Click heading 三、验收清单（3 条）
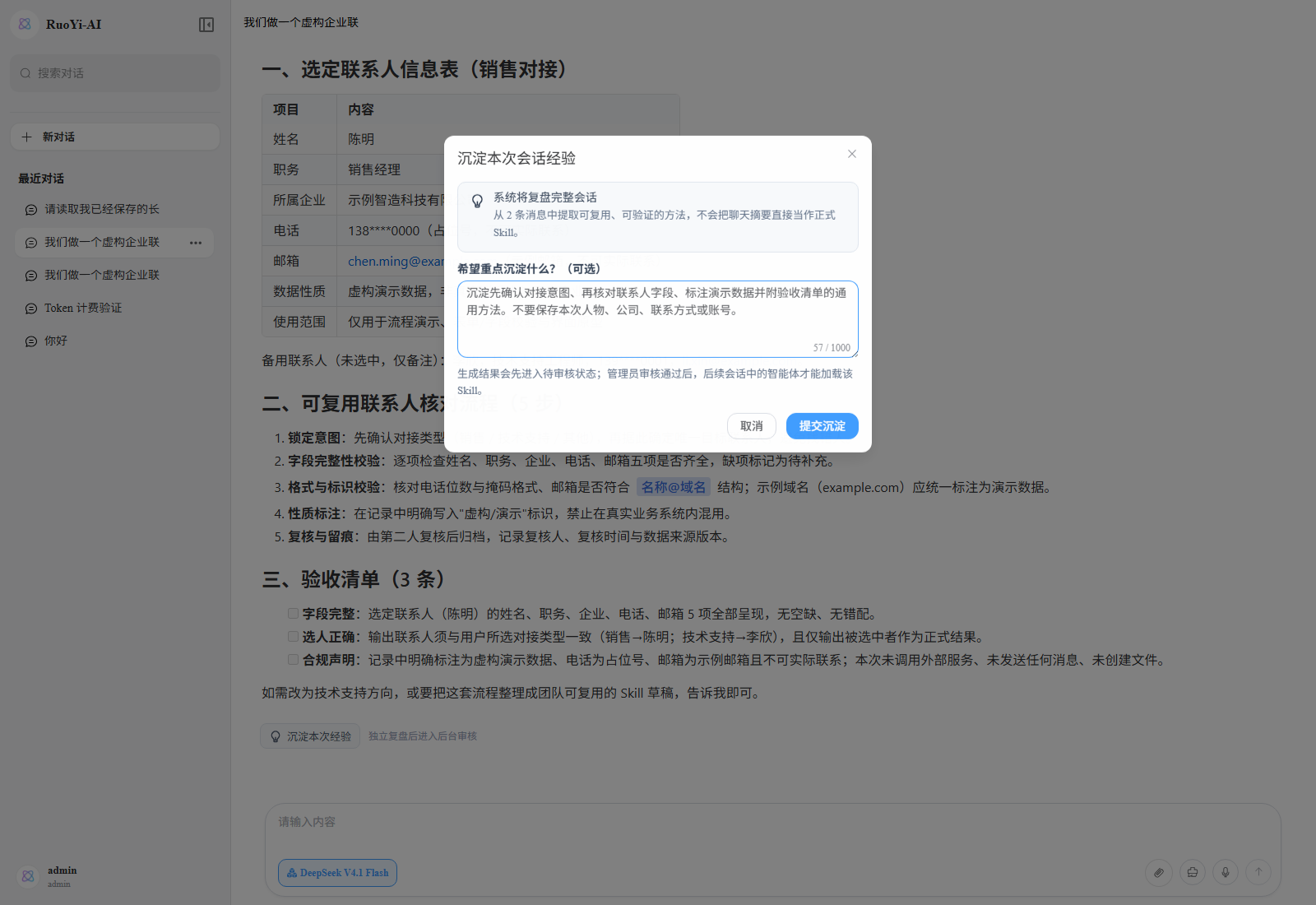Viewport: 1316px width, 905px height. [x=354, y=579]
